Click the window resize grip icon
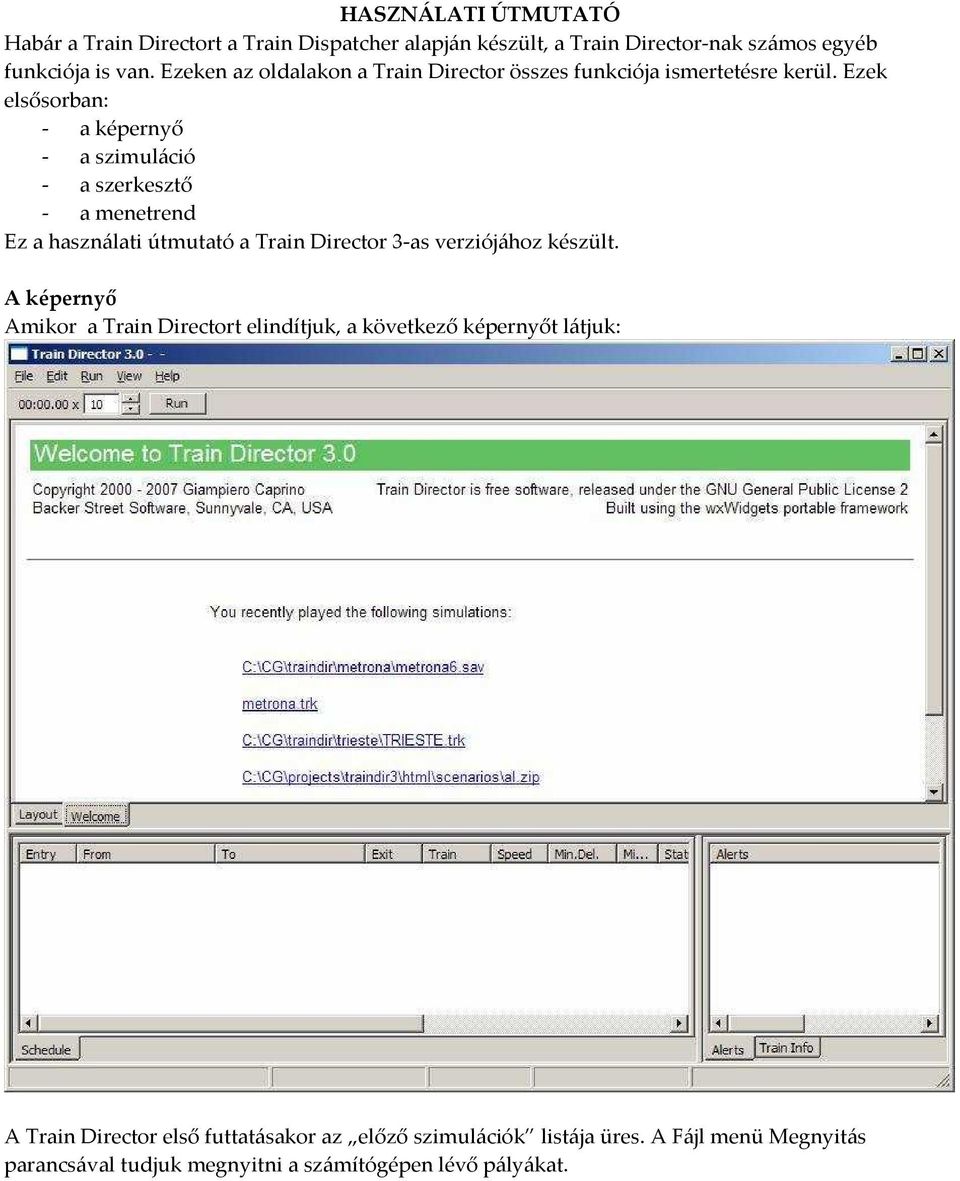Screen dimensions: 960x1181 click(943, 1081)
